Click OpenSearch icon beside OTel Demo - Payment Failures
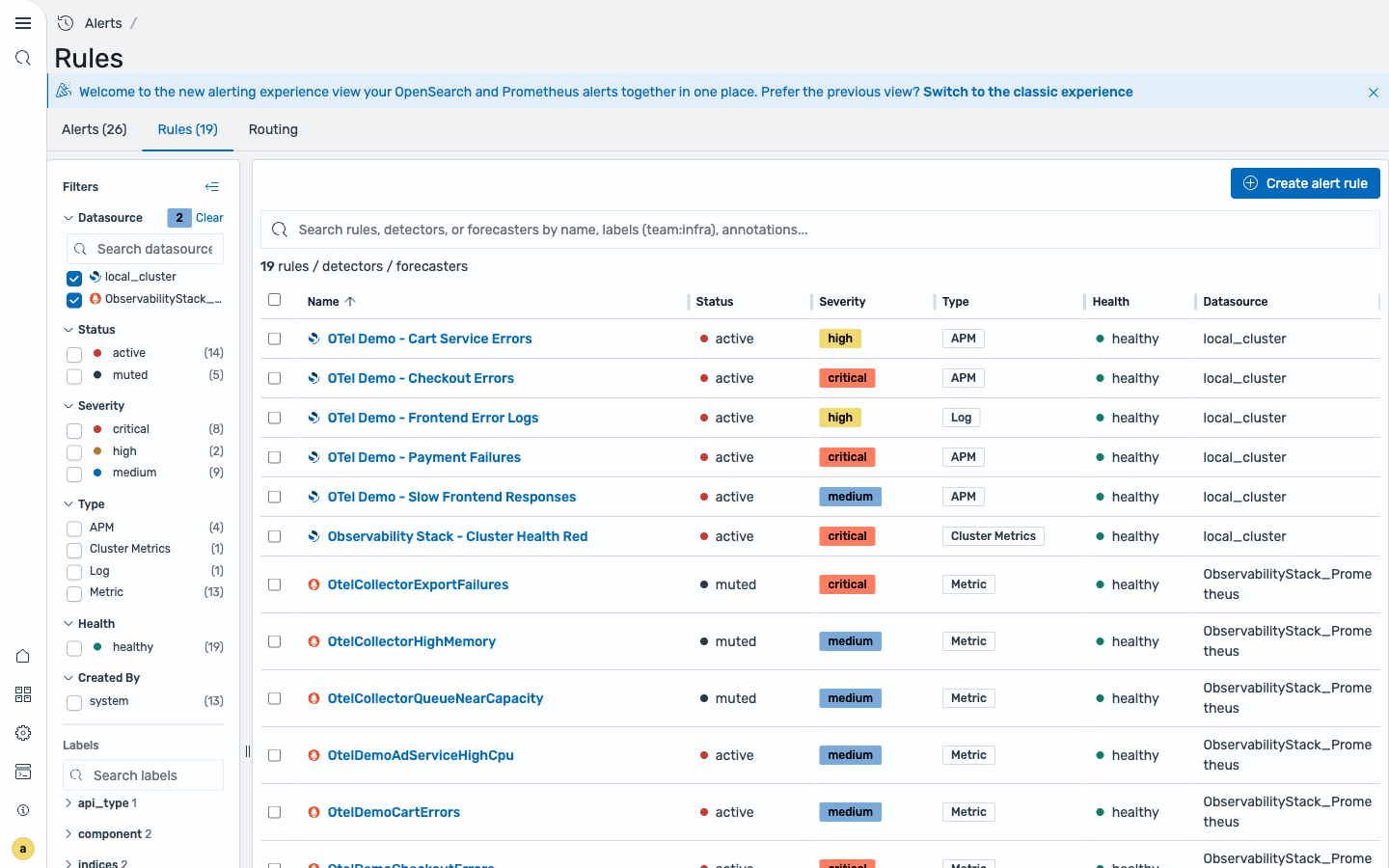The height and width of the screenshot is (868, 1389). click(313, 457)
